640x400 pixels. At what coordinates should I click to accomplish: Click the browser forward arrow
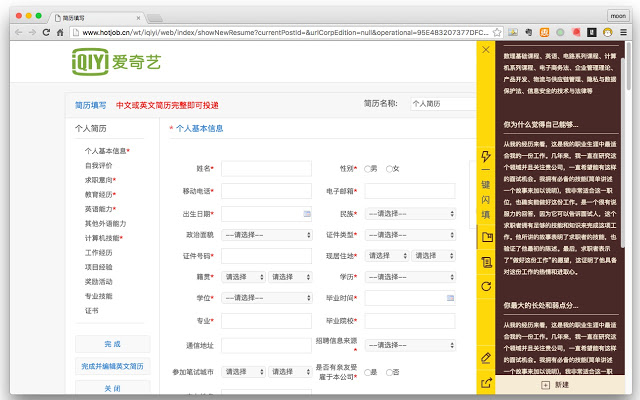(x=32, y=32)
